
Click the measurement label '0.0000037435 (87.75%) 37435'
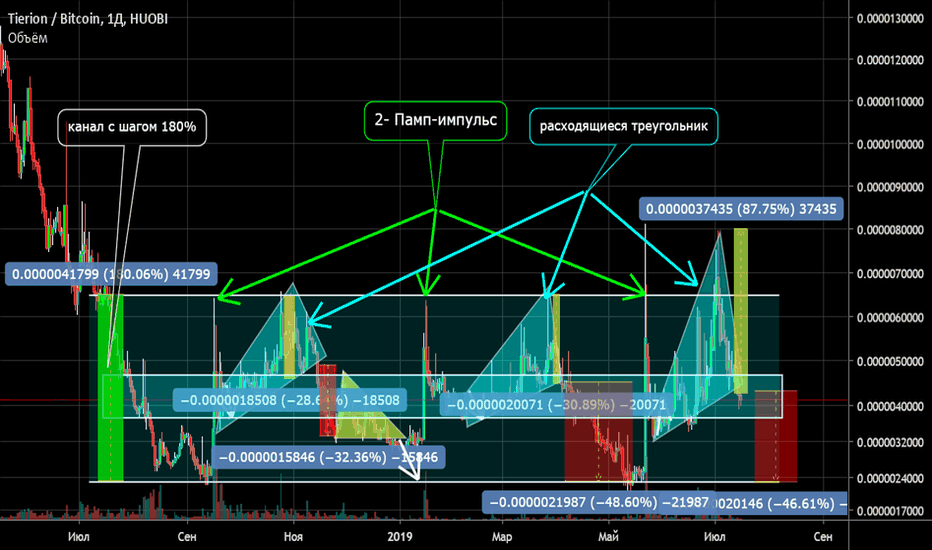pos(741,209)
